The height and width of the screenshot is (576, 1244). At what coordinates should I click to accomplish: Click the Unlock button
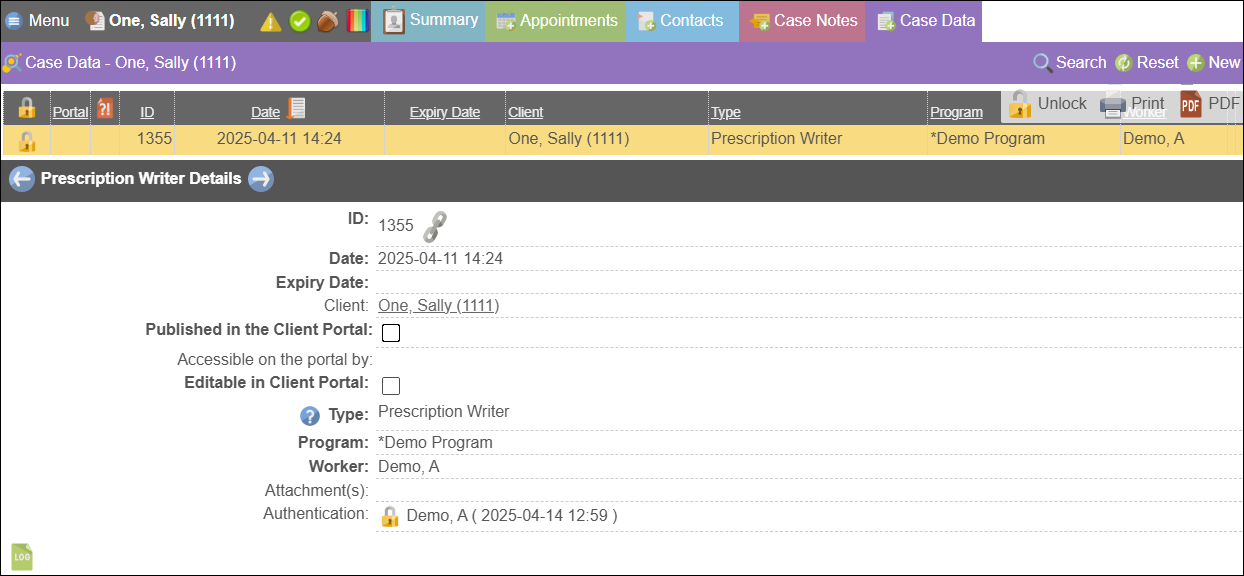point(1048,104)
